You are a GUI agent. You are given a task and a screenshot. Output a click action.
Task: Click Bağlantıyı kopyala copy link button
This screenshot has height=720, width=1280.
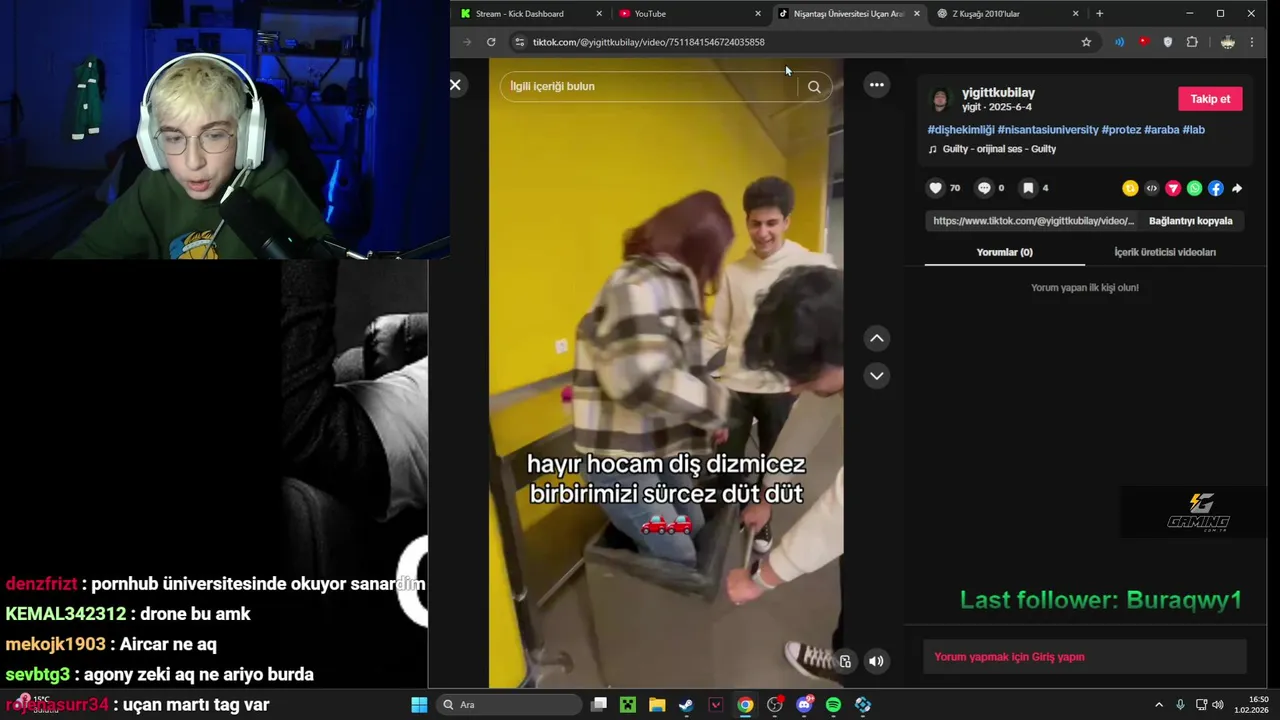point(1190,221)
